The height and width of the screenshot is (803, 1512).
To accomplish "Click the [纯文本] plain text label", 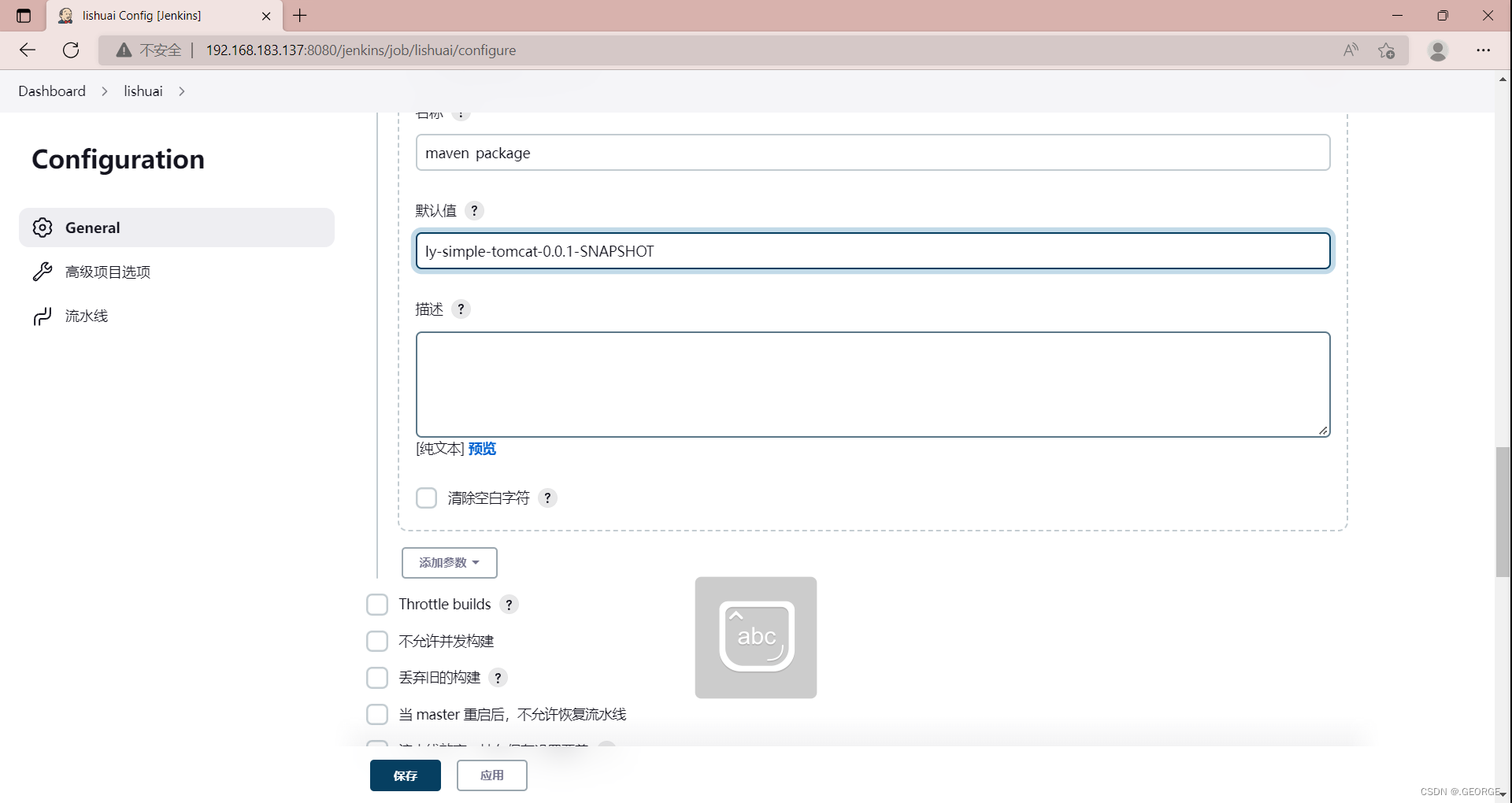I will [440, 449].
